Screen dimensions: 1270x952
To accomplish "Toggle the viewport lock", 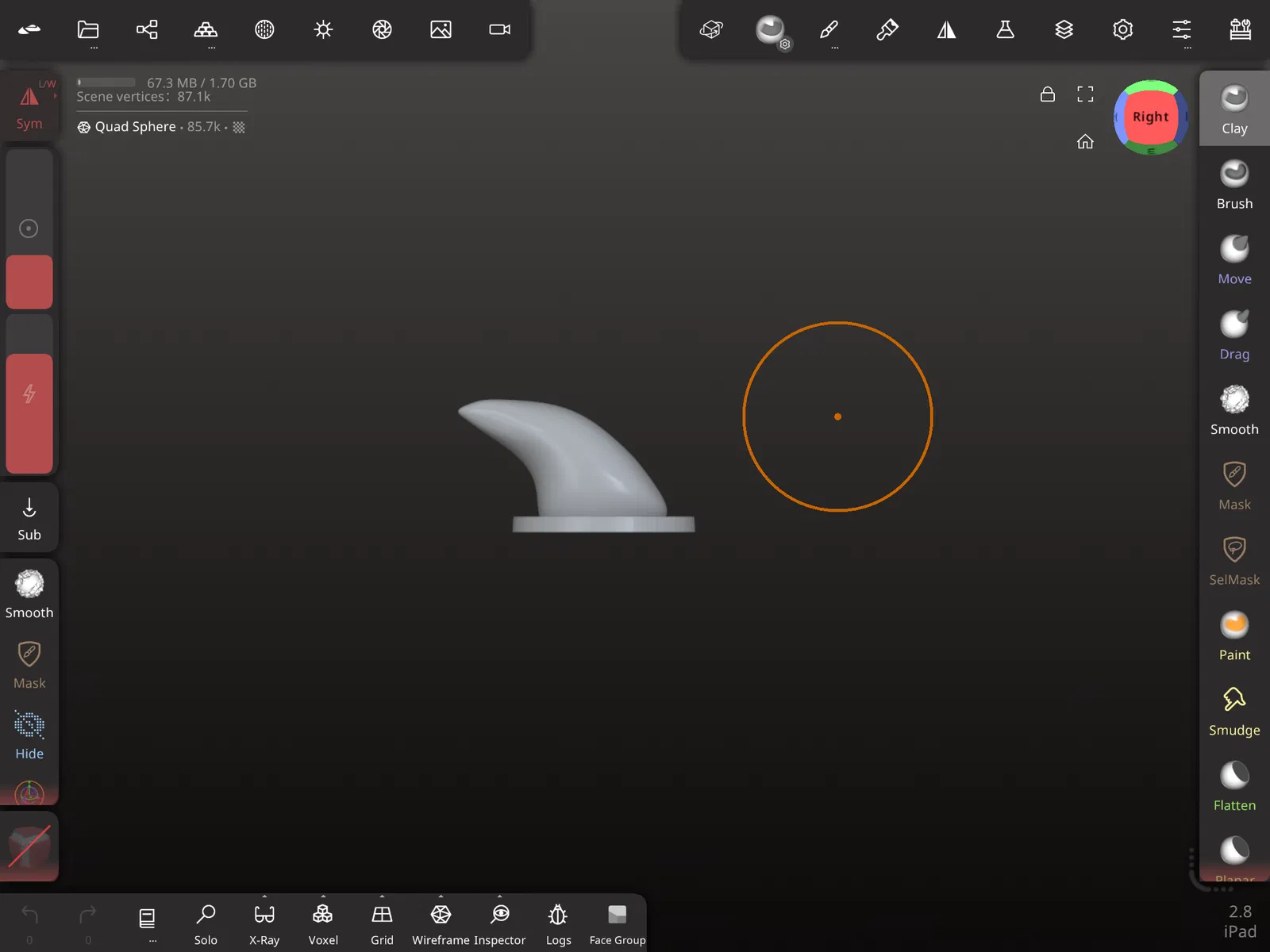I will click(1048, 94).
